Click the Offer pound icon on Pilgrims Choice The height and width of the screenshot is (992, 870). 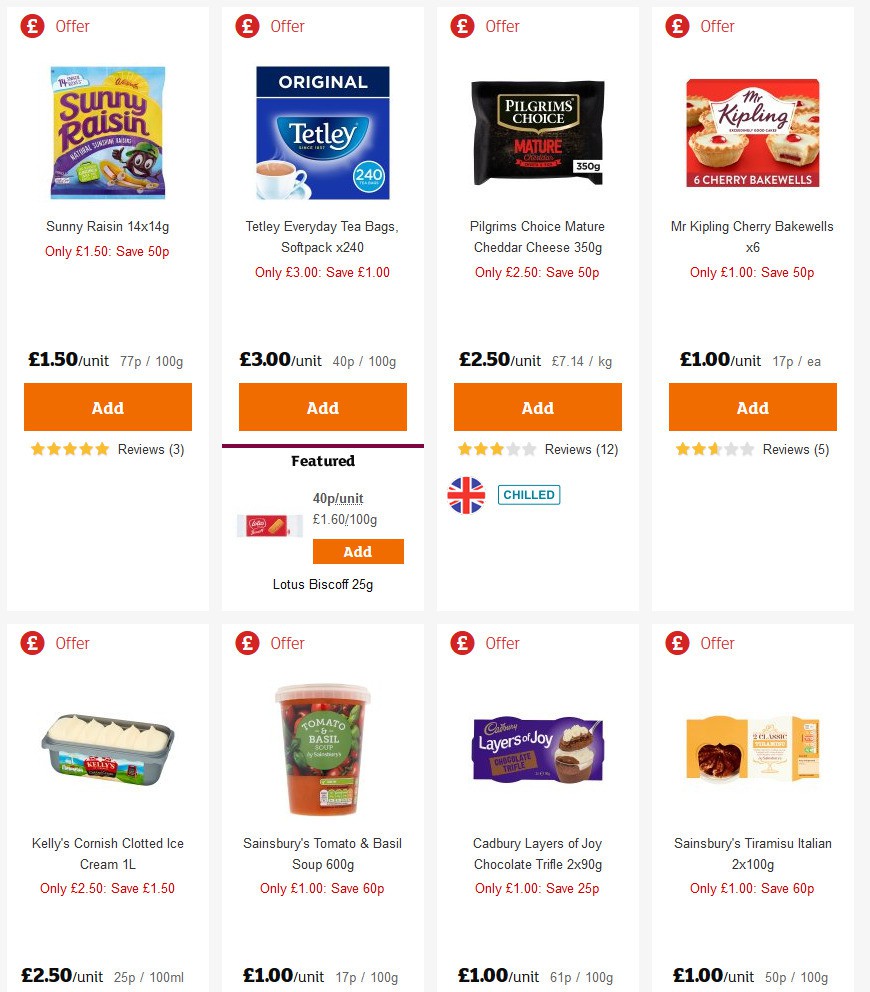click(461, 27)
